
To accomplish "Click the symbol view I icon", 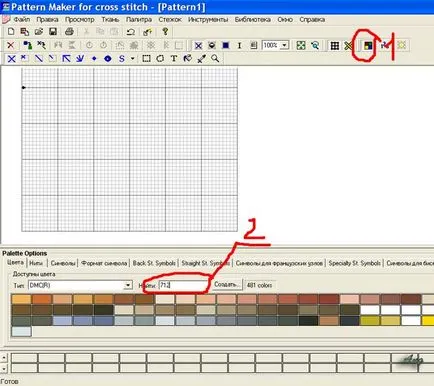I will 239,45.
